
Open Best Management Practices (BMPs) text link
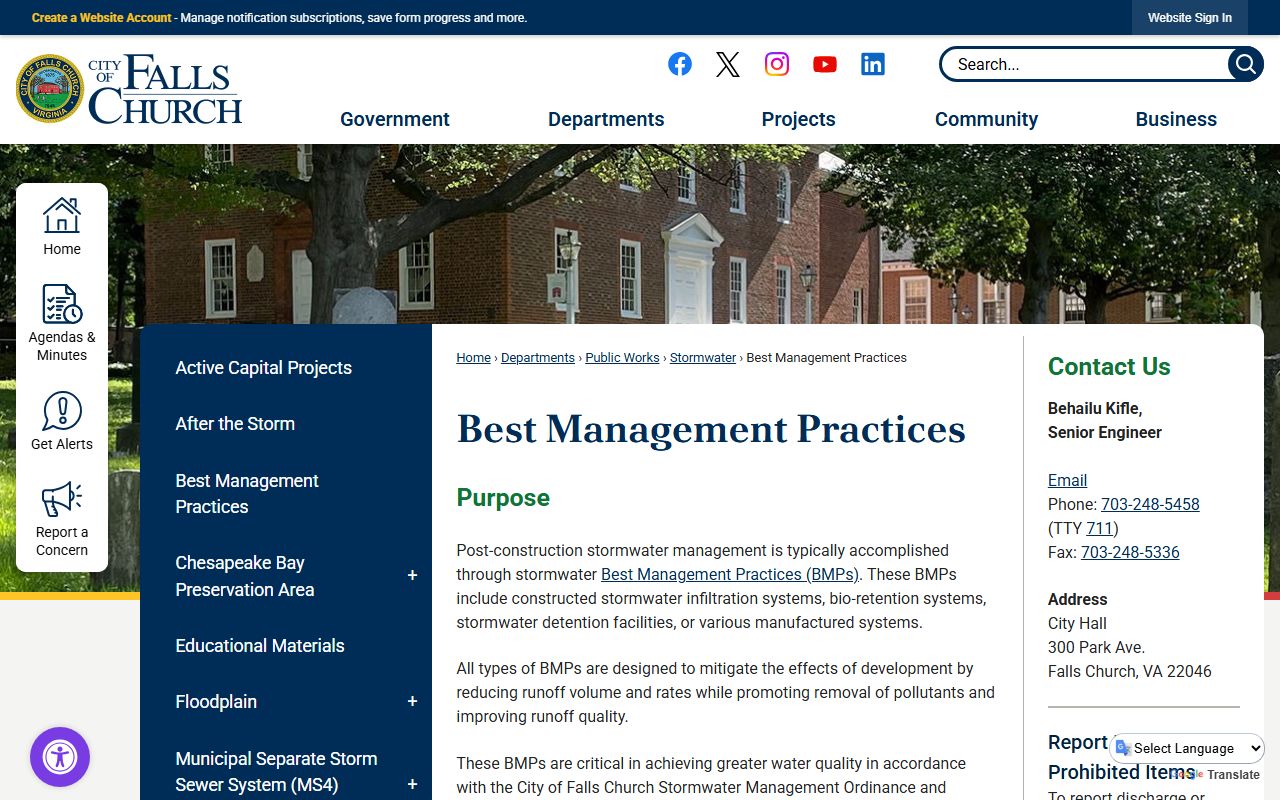730,574
